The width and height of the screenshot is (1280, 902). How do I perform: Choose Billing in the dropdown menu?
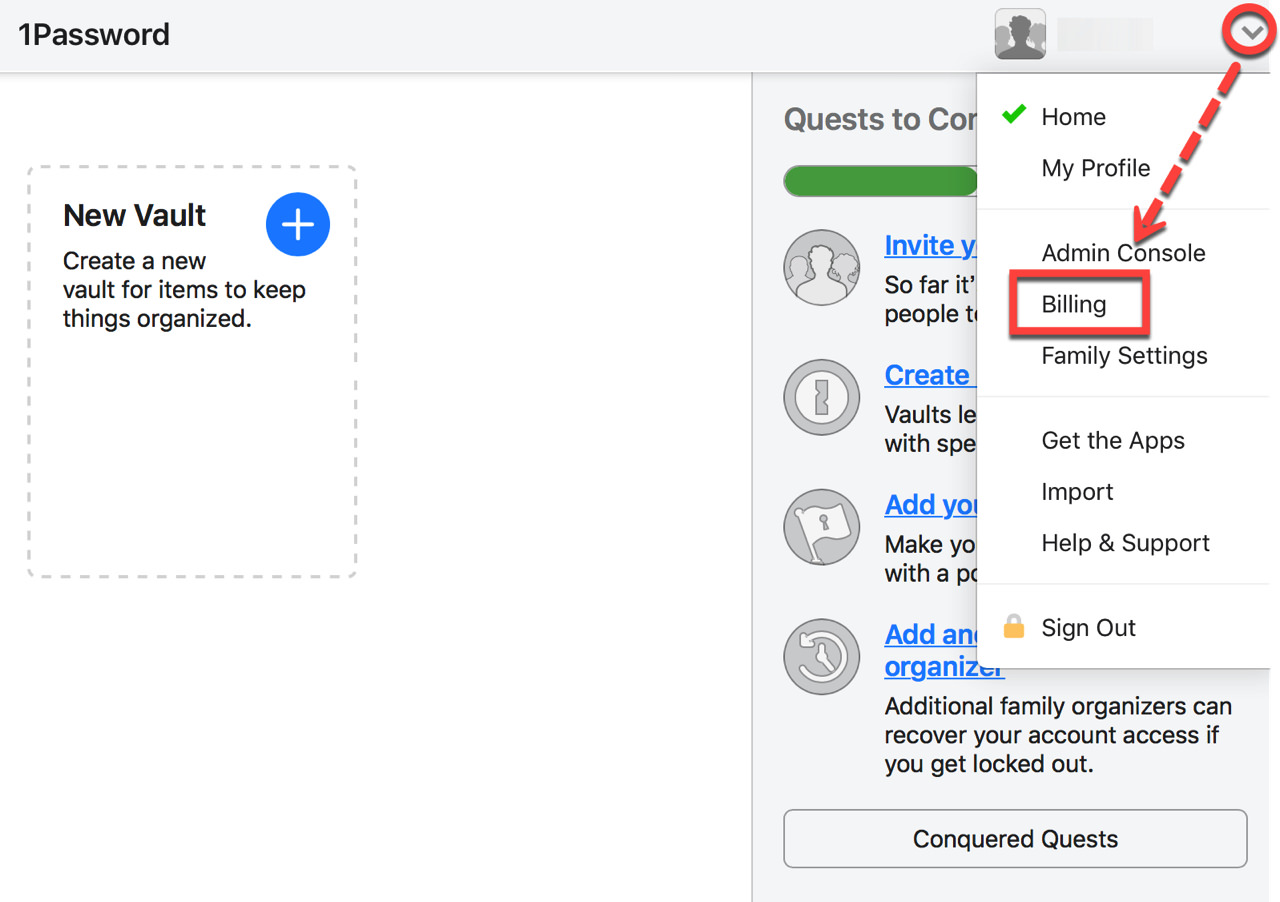[x=1073, y=304]
